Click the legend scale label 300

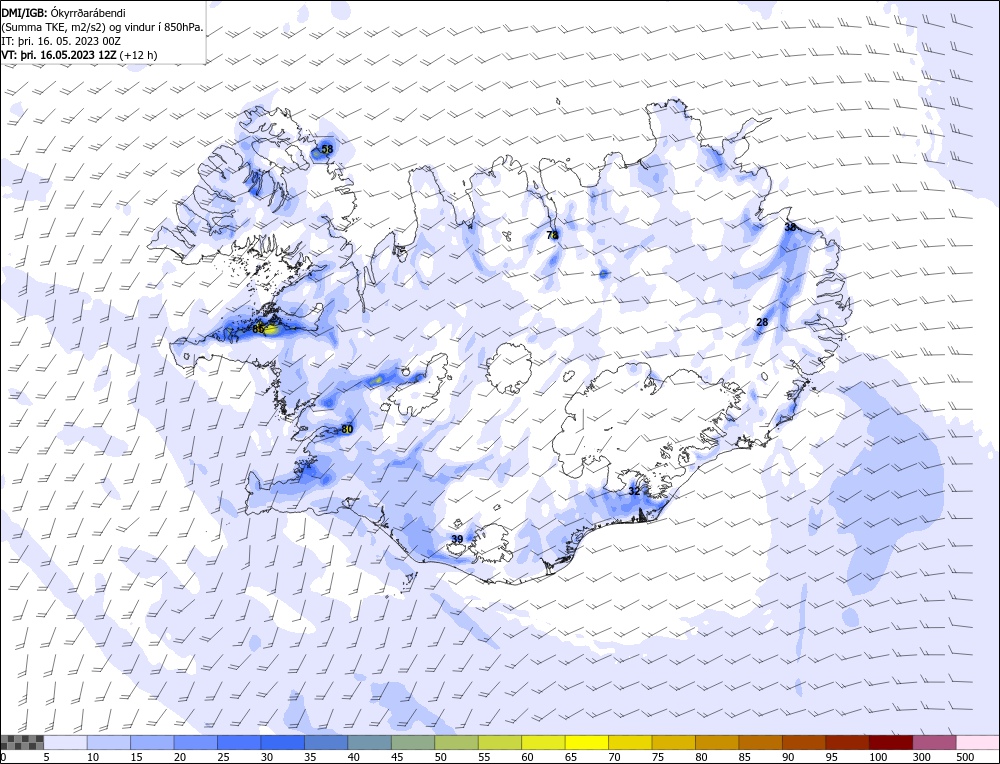pos(920,757)
